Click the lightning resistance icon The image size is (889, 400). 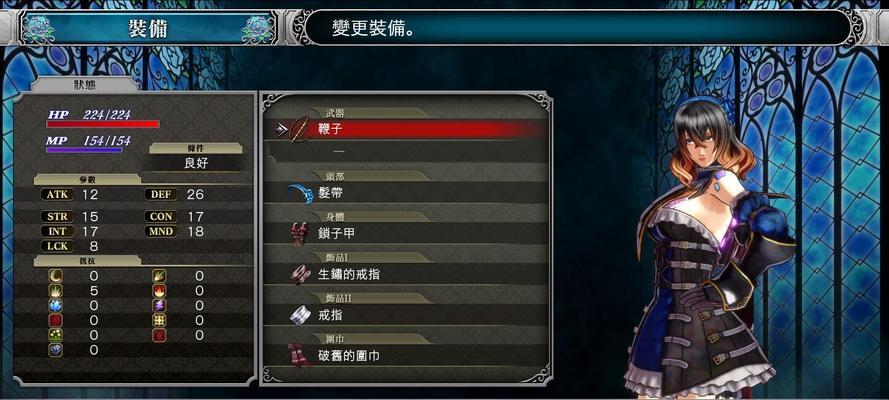click(159, 305)
